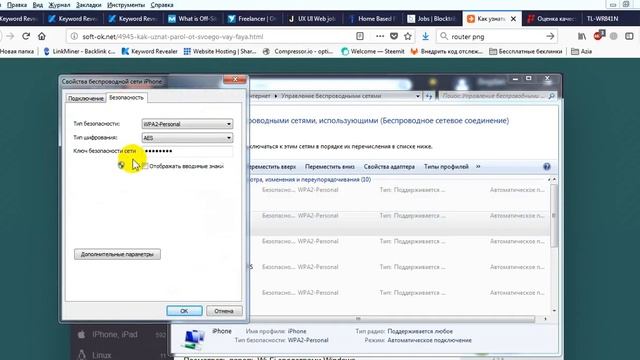The image size is (640, 360).
Task: Bookmark this page with star icon
Action: tap(408, 36)
